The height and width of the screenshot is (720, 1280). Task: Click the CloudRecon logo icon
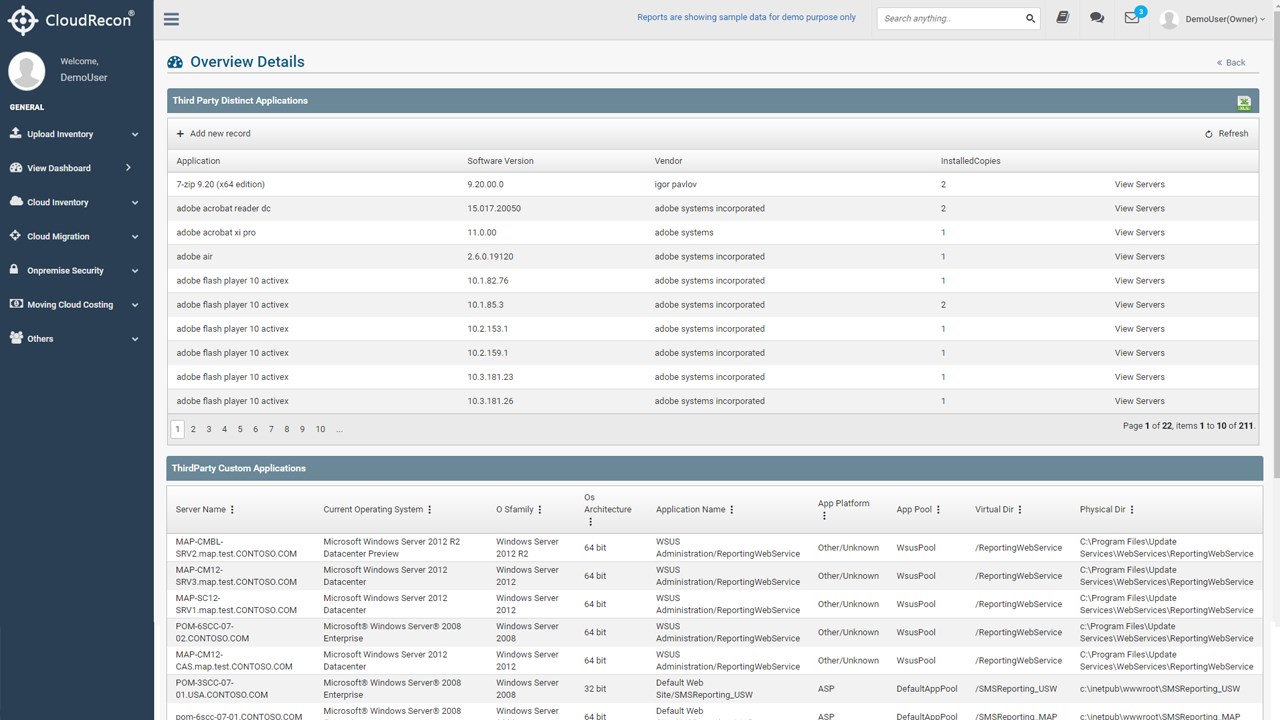pyautogui.click(x=23, y=19)
